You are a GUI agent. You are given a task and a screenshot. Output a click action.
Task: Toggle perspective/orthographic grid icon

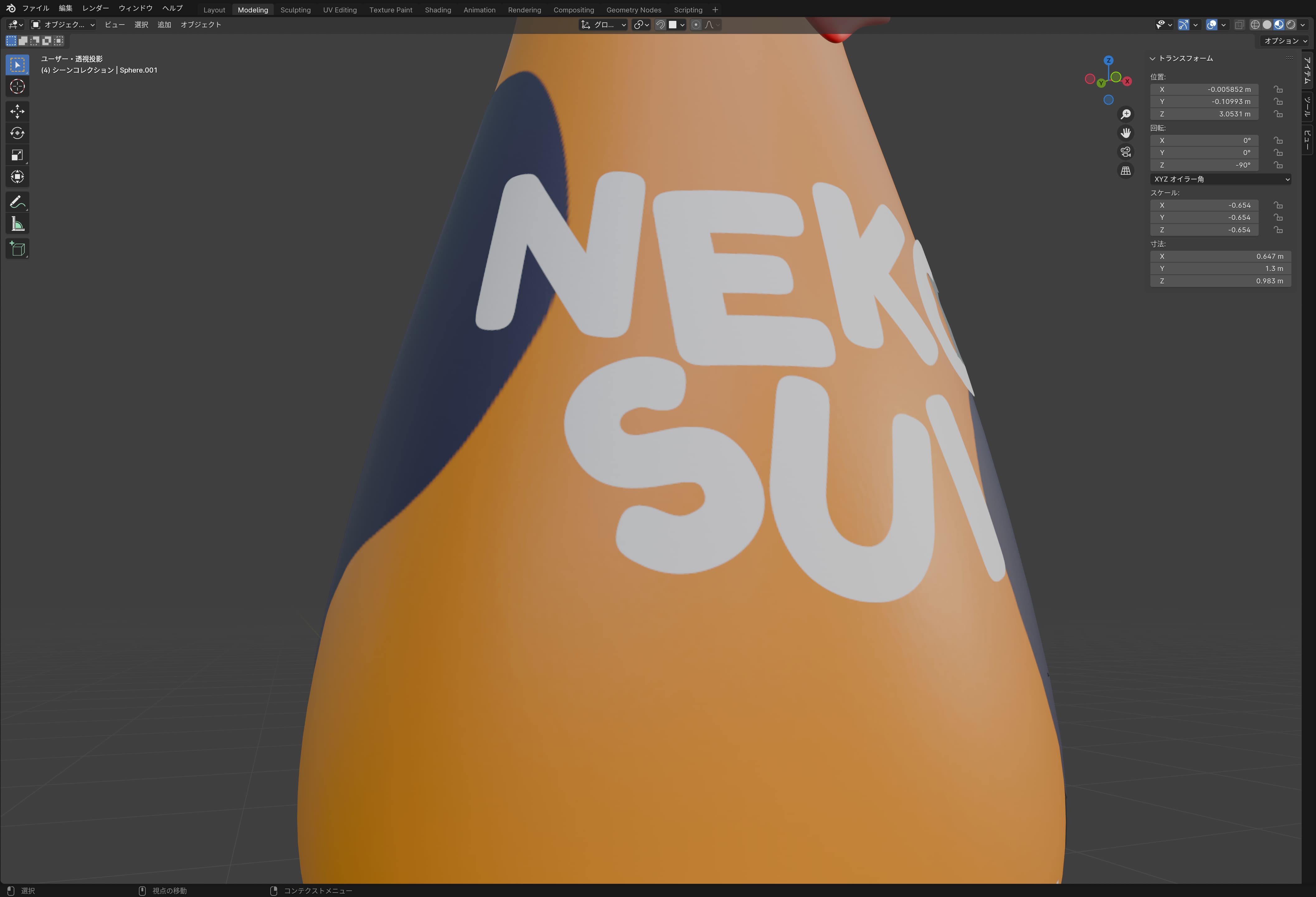(x=1126, y=170)
